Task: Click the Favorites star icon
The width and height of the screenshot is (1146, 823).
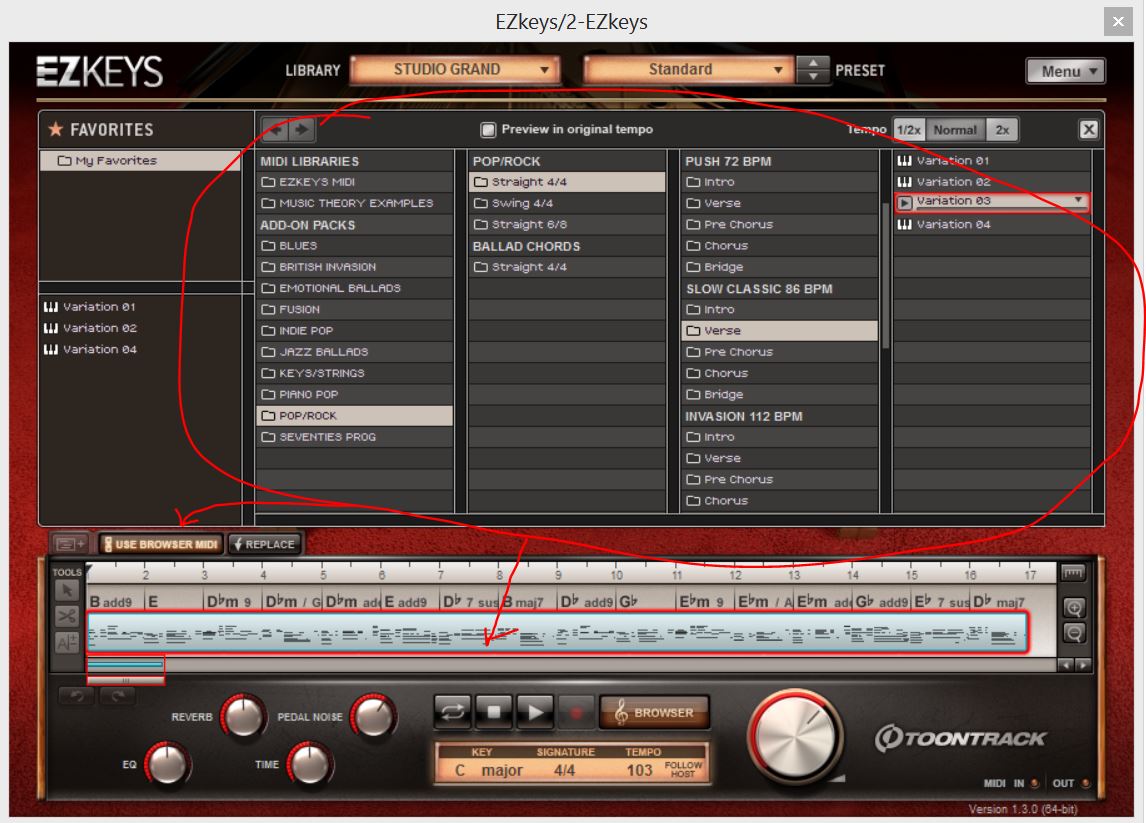Action: [x=56, y=129]
